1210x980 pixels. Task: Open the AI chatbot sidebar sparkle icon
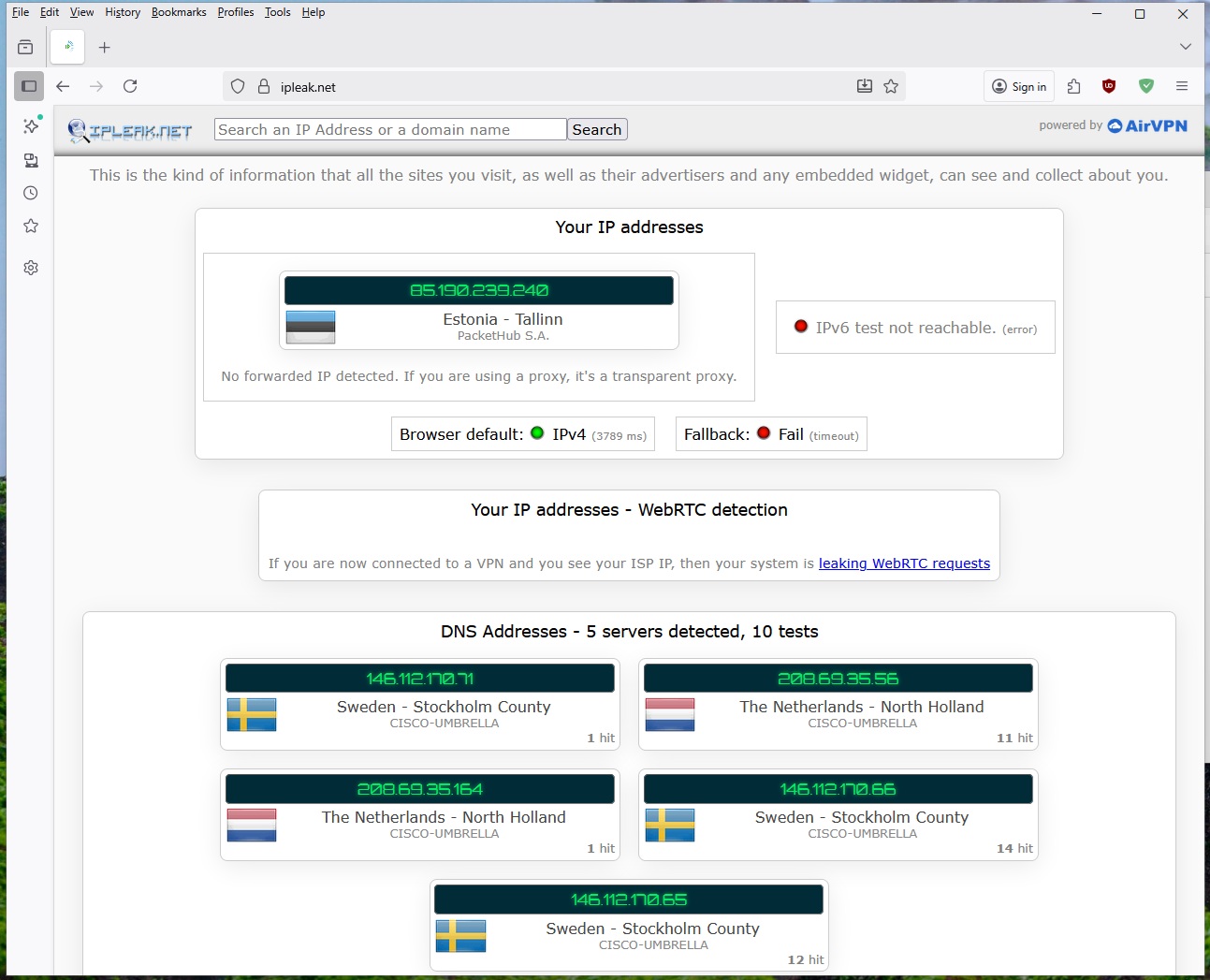[31, 125]
